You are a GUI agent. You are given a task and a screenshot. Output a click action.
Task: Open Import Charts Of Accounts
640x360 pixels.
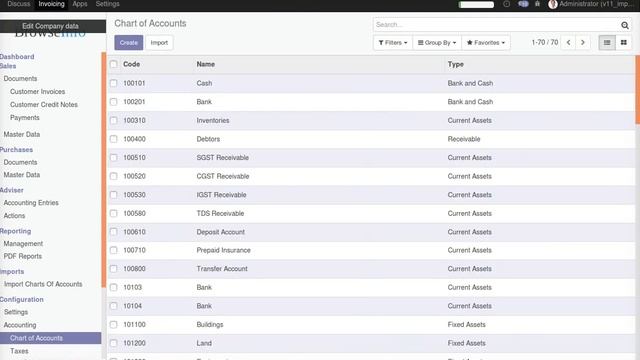coord(43,284)
